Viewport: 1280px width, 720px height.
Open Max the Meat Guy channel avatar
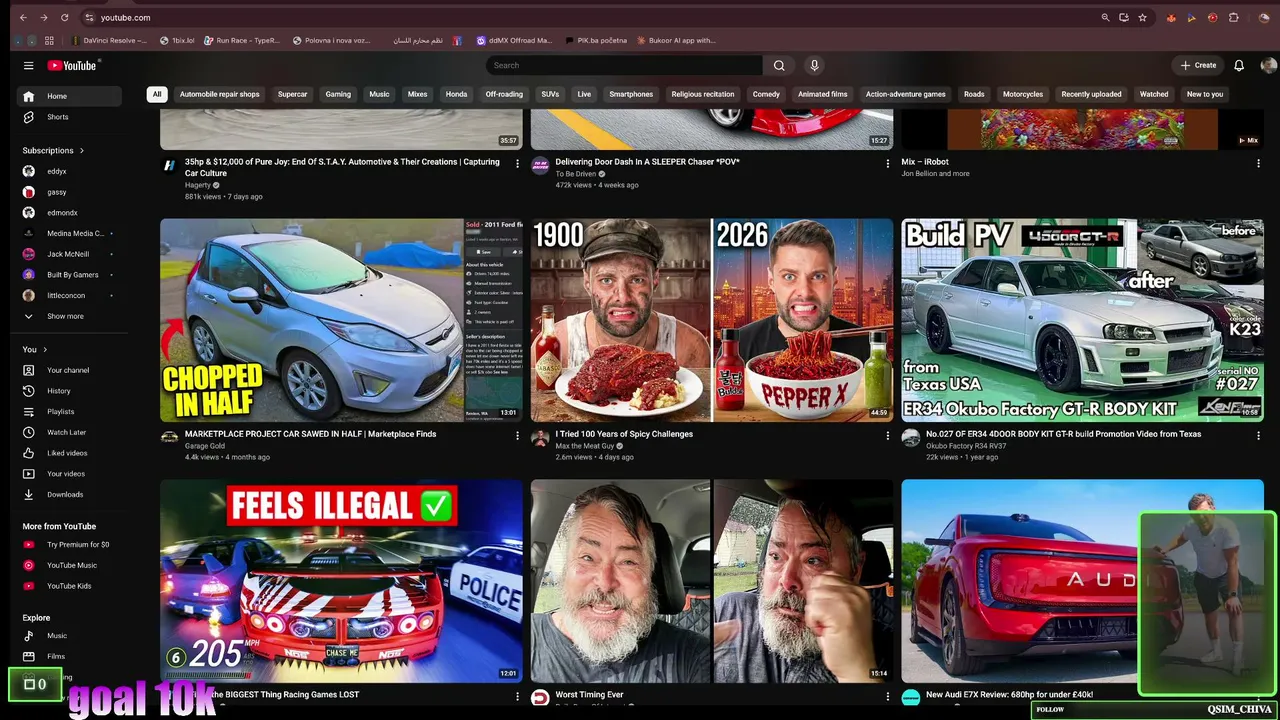pyautogui.click(x=540, y=438)
